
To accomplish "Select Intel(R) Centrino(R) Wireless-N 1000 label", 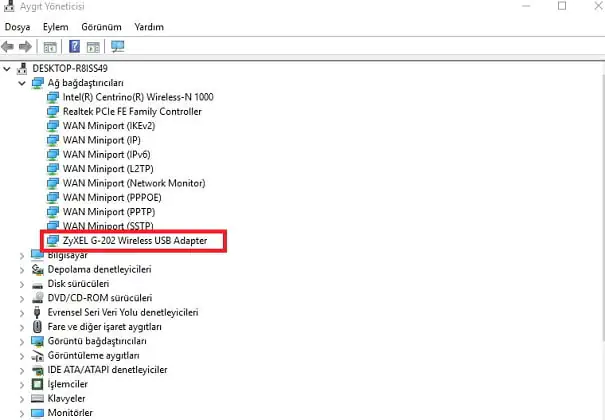I will coord(138,97).
